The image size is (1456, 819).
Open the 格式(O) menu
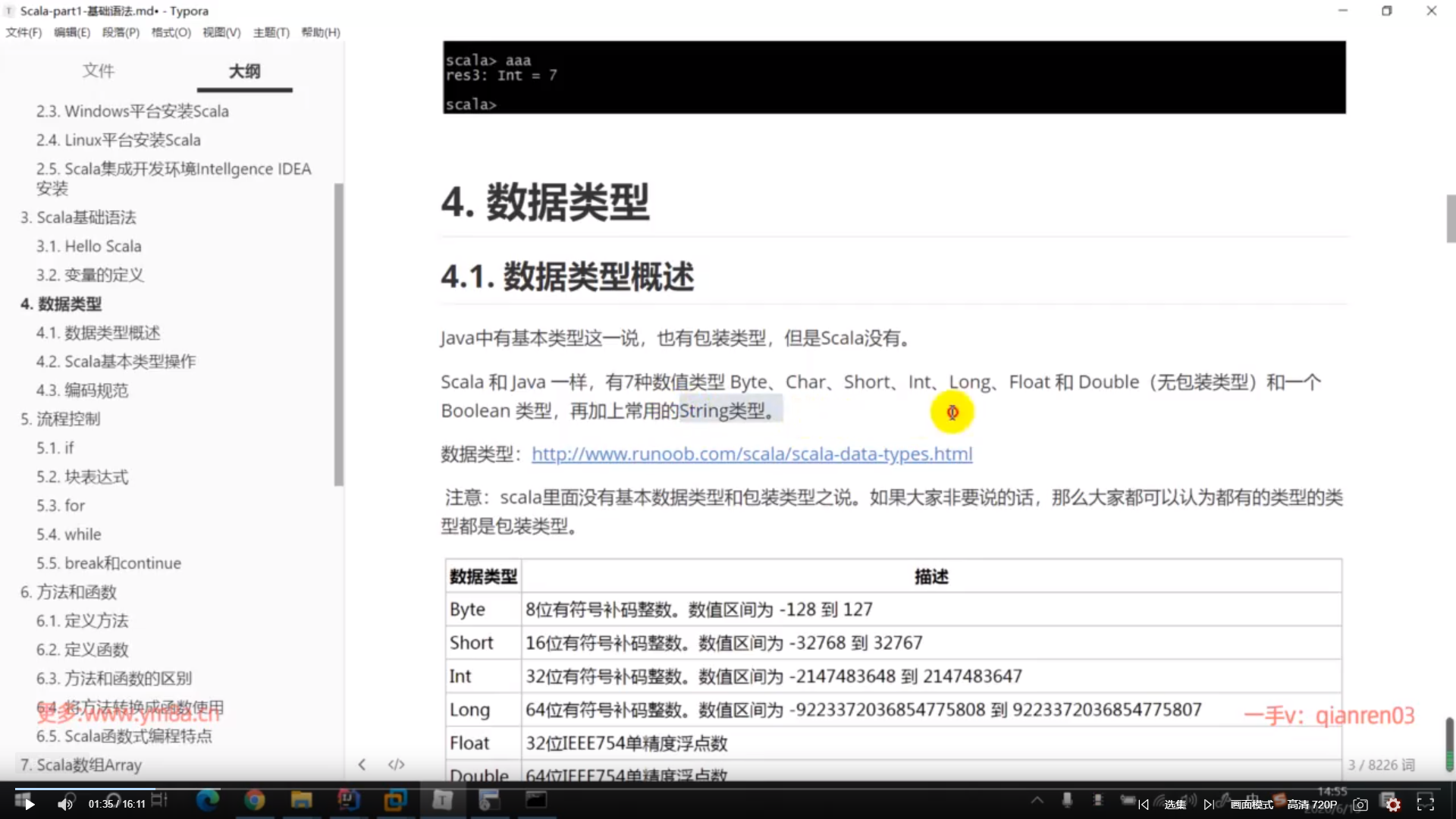(x=171, y=33)
